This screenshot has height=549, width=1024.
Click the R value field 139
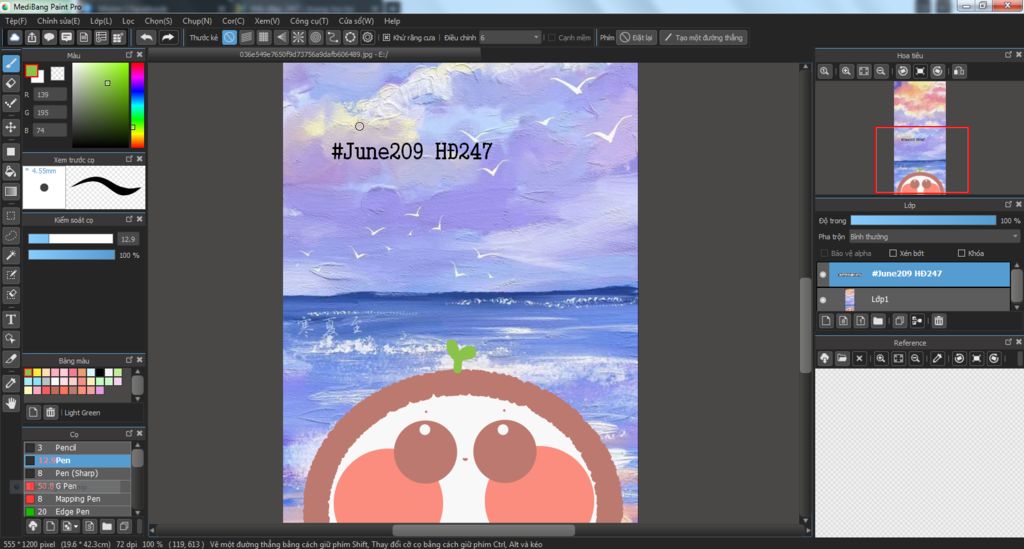click(x=50, y=95)
